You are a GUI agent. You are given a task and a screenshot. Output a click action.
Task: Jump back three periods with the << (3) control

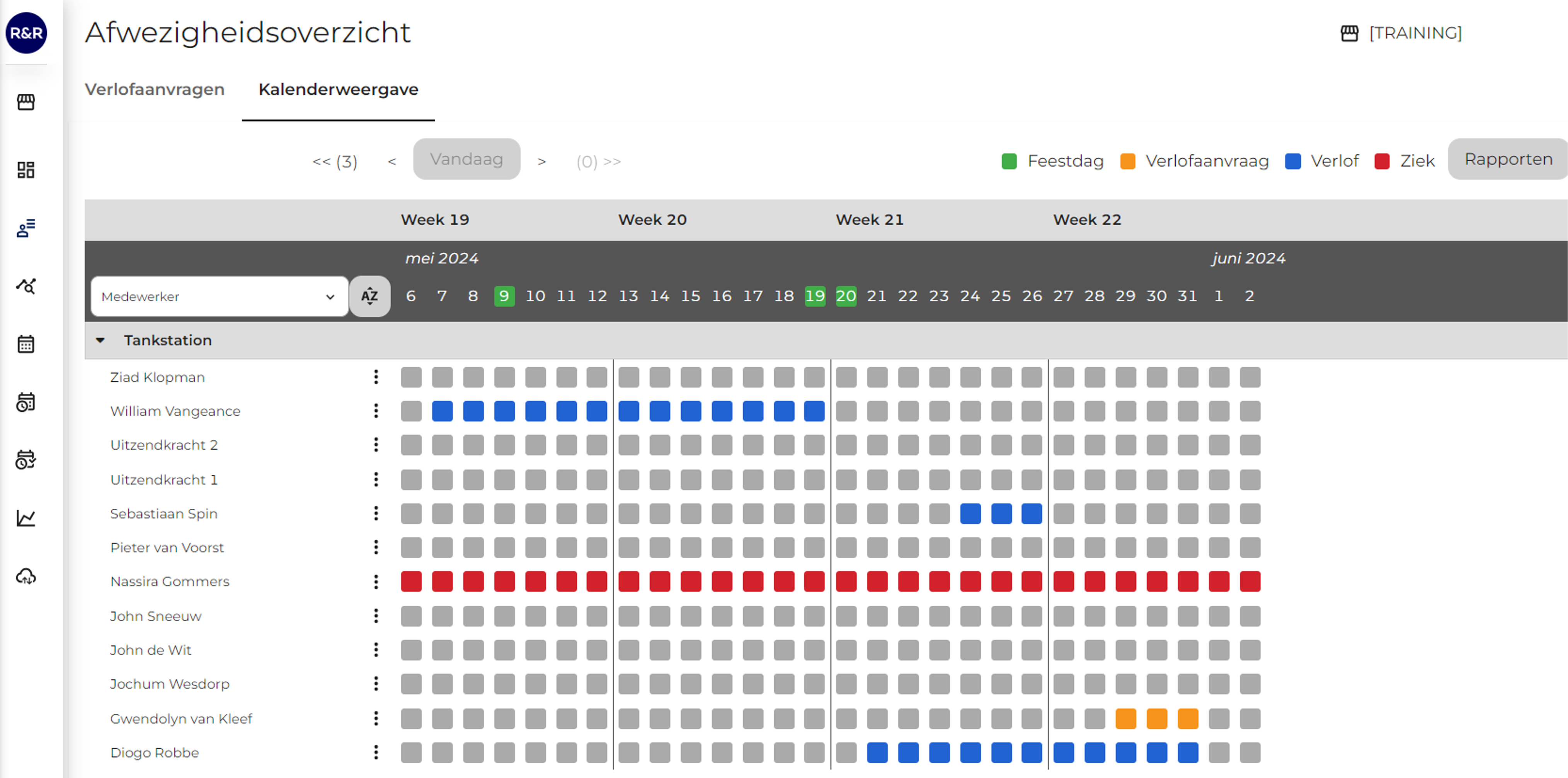coord(335,161)
